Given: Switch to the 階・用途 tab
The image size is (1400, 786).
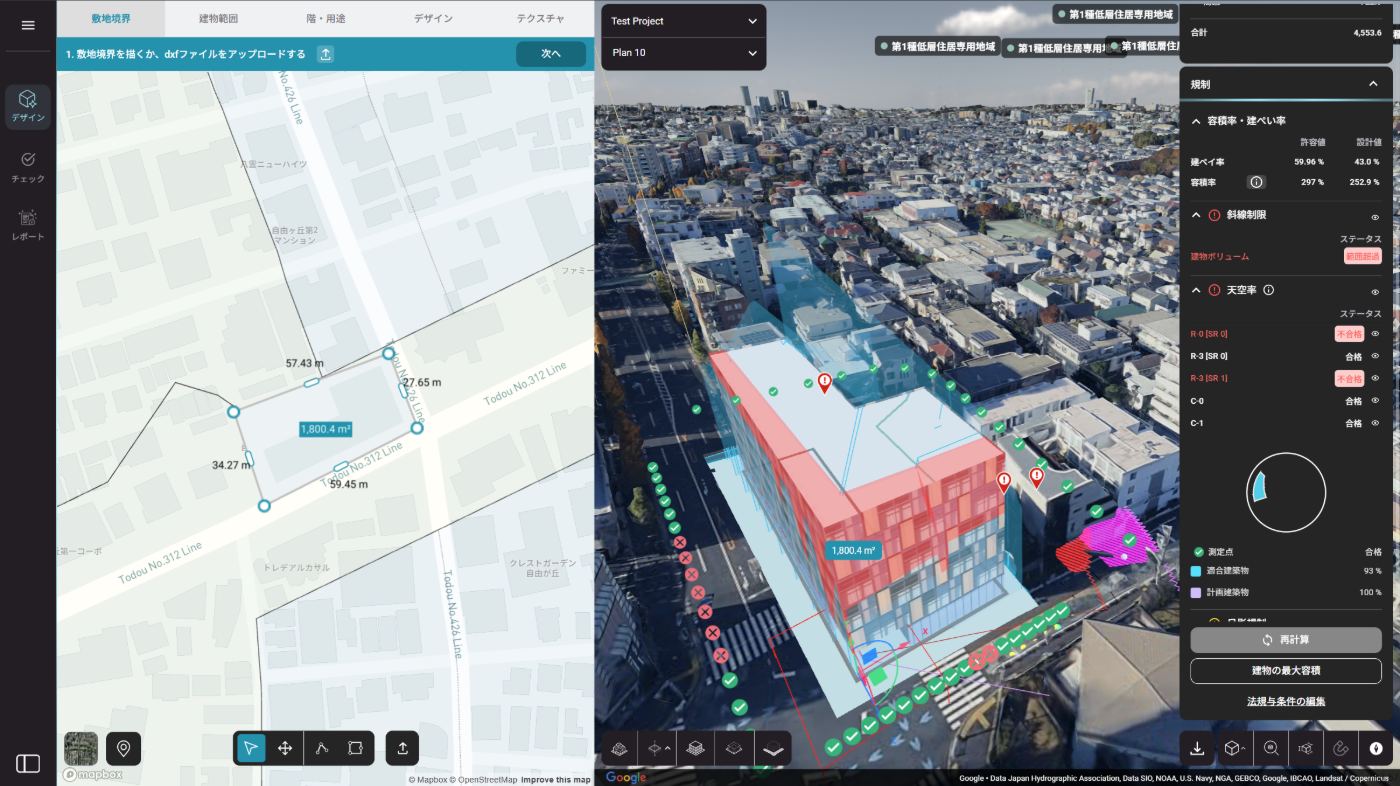Looking at the screenshot, I should (x=325, y=19).
